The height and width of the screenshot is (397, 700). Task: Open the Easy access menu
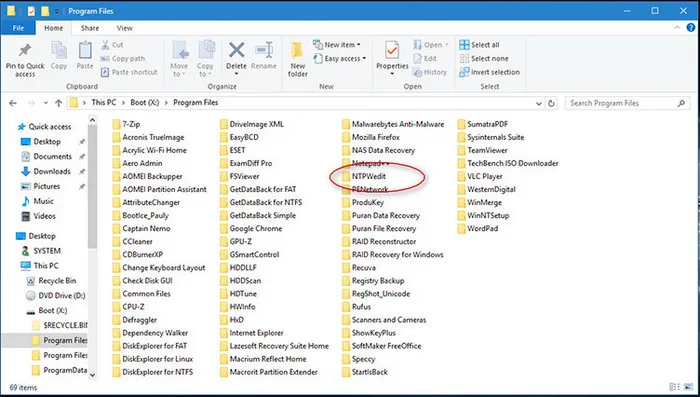pyautogui.click(x=340, y=59)
